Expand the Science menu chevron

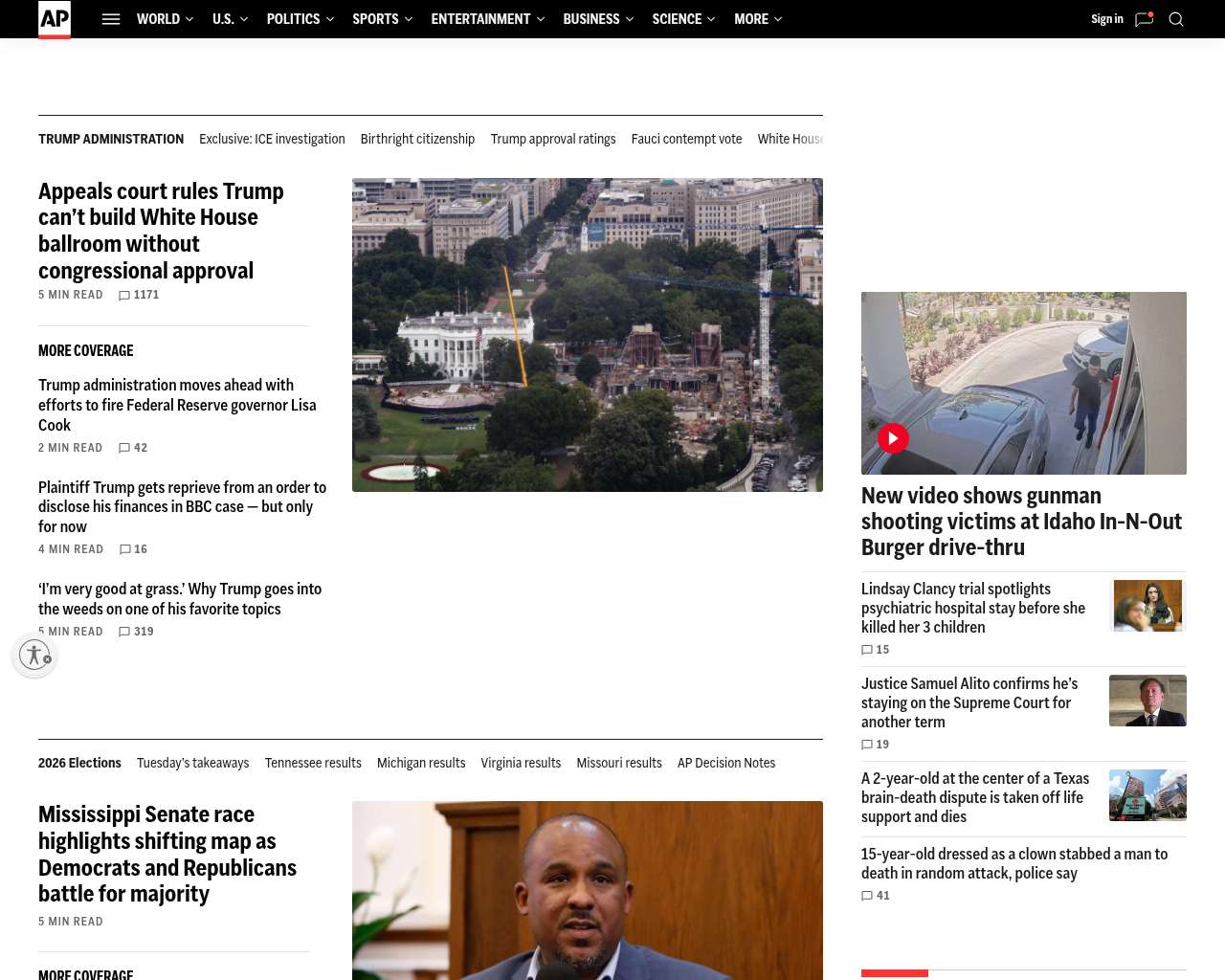pyautogui.click(x=711, y=19)
